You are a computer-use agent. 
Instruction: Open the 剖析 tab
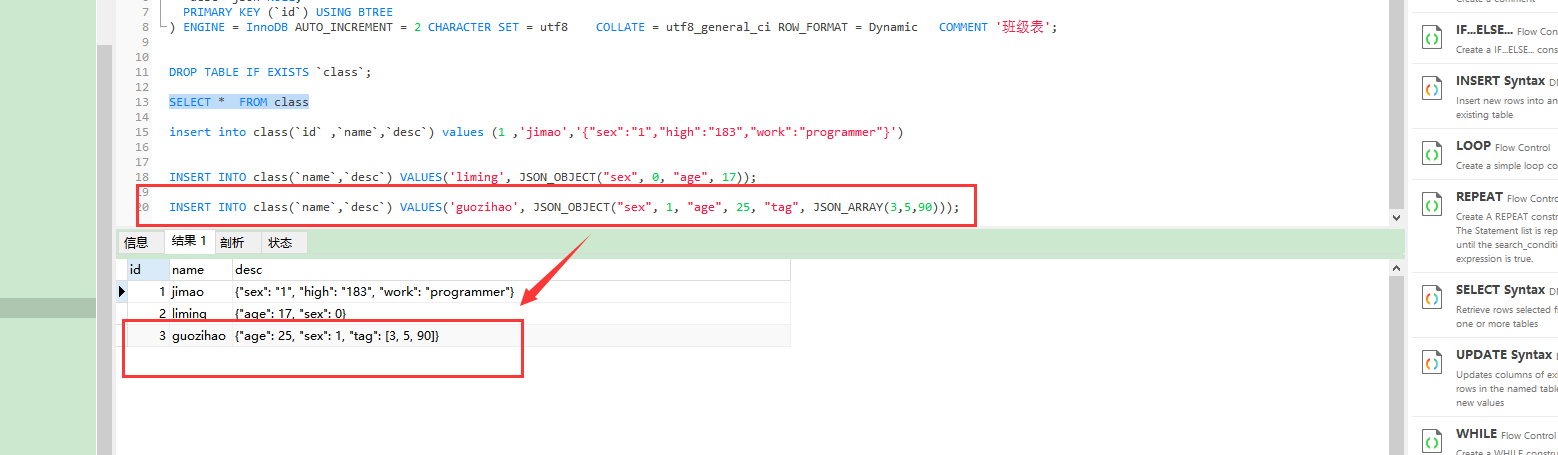231,242
